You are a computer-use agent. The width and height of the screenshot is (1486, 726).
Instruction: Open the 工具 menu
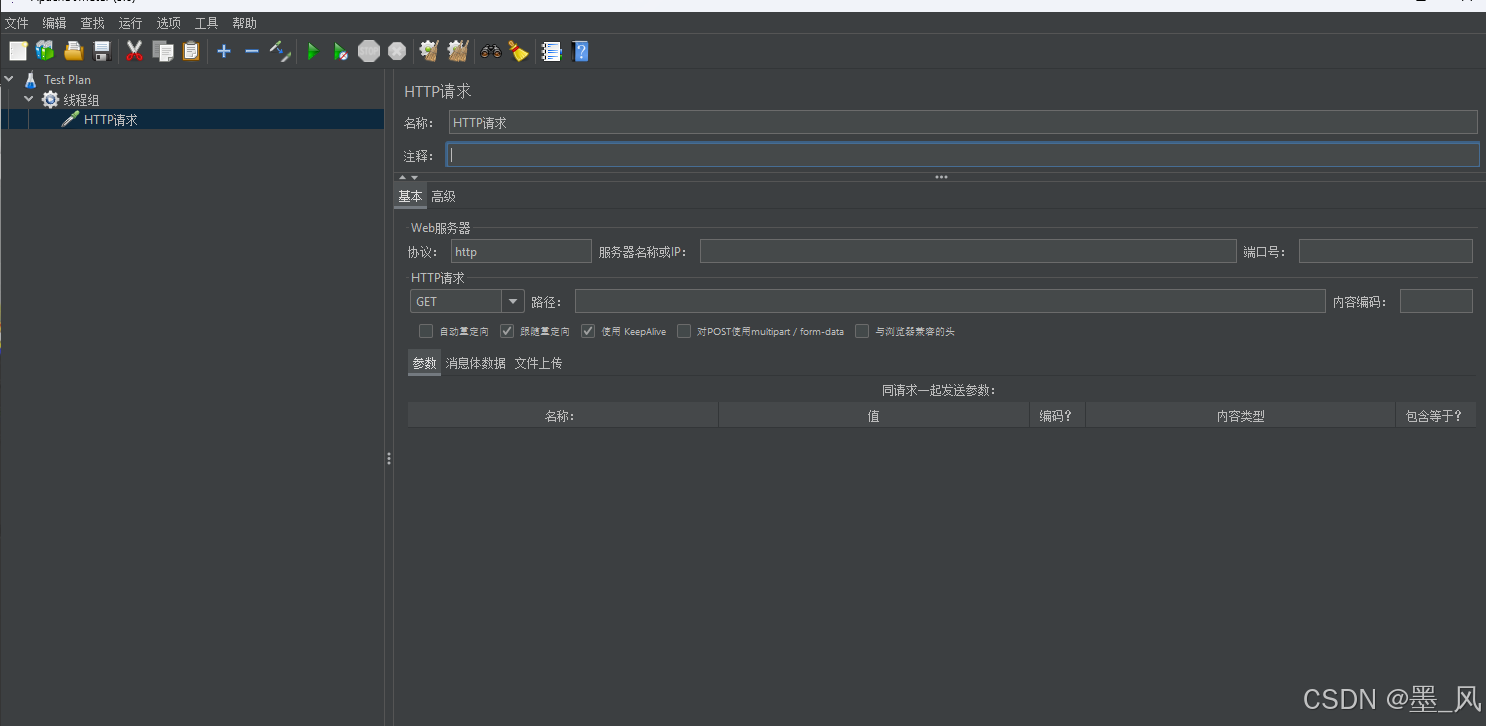[x=206, y=23]
